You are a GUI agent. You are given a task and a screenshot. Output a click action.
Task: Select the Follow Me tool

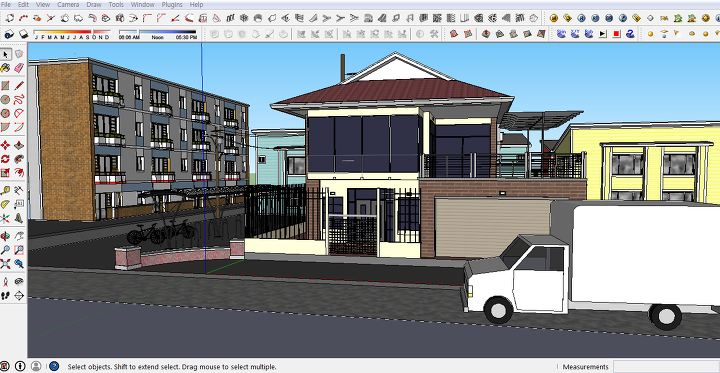tap(19, 159)
